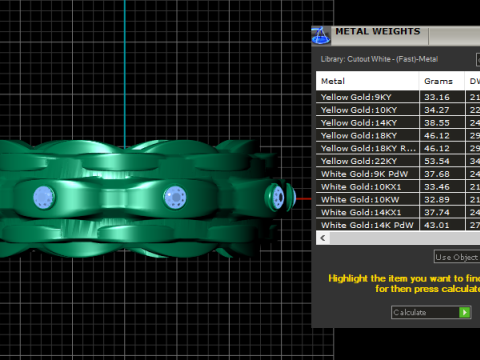480x360 pixels.
Task: Select the White Gold:10KW row
Action: (x=398, y=199)
